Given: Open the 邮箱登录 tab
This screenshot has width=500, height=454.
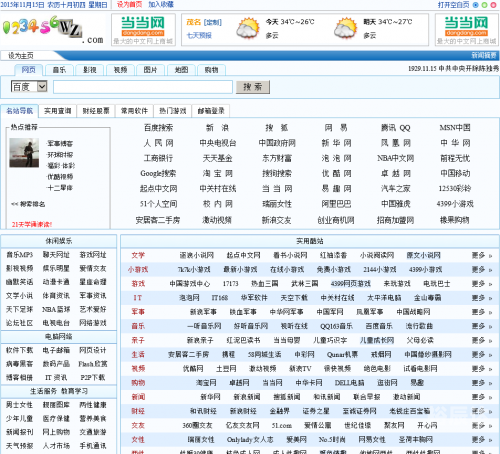Looking at the screenshot, I should [211, 111].
